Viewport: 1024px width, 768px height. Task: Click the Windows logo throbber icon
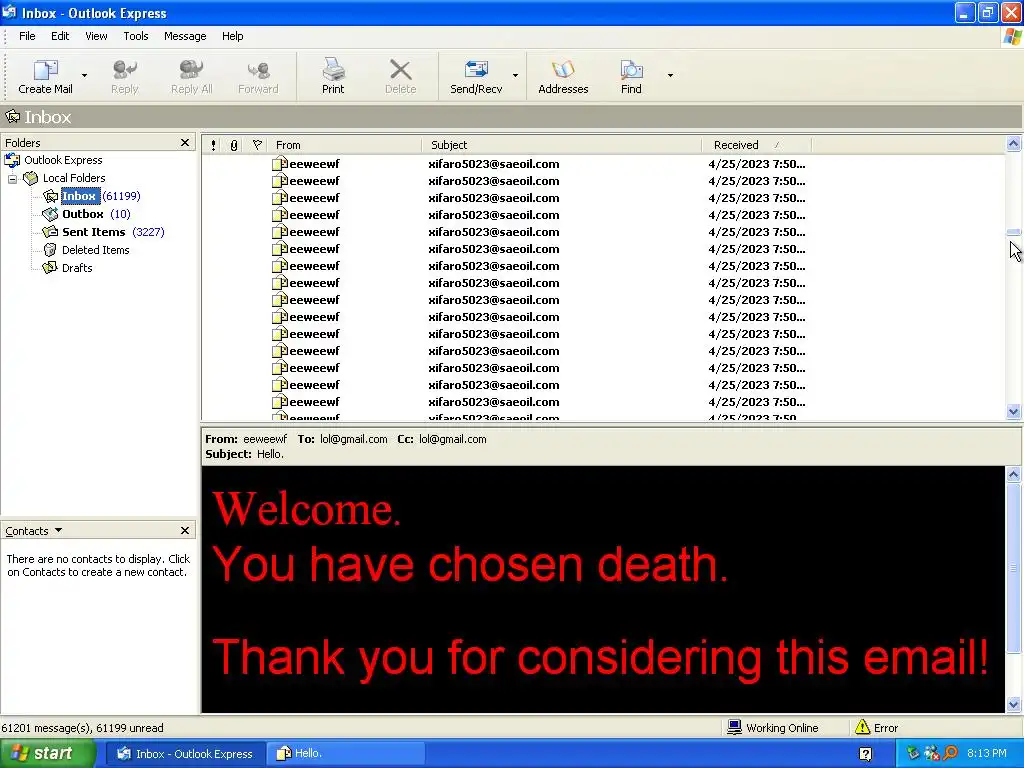tap(1012, 37)
